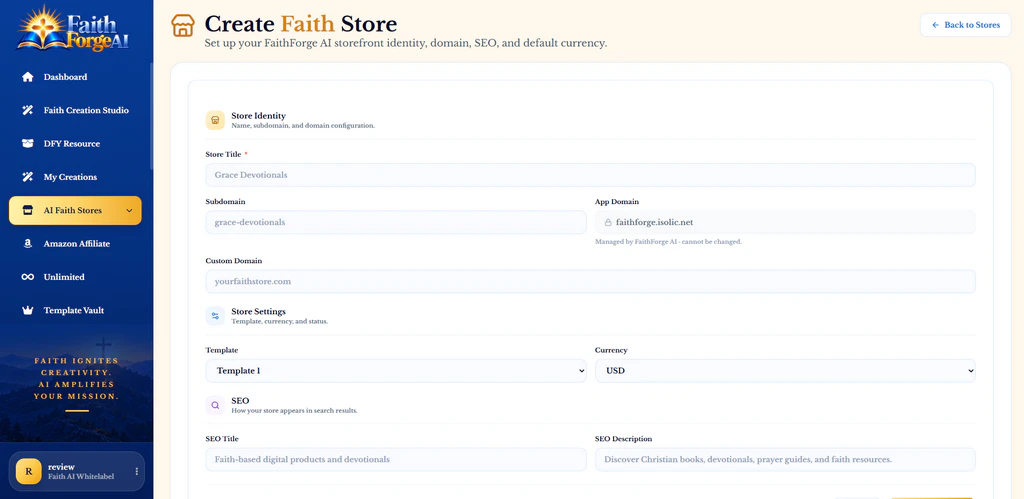This screenshot has height=499, width=1024.
Task: Click the Template Vault crown icon
Action: [x=27, y=310]
